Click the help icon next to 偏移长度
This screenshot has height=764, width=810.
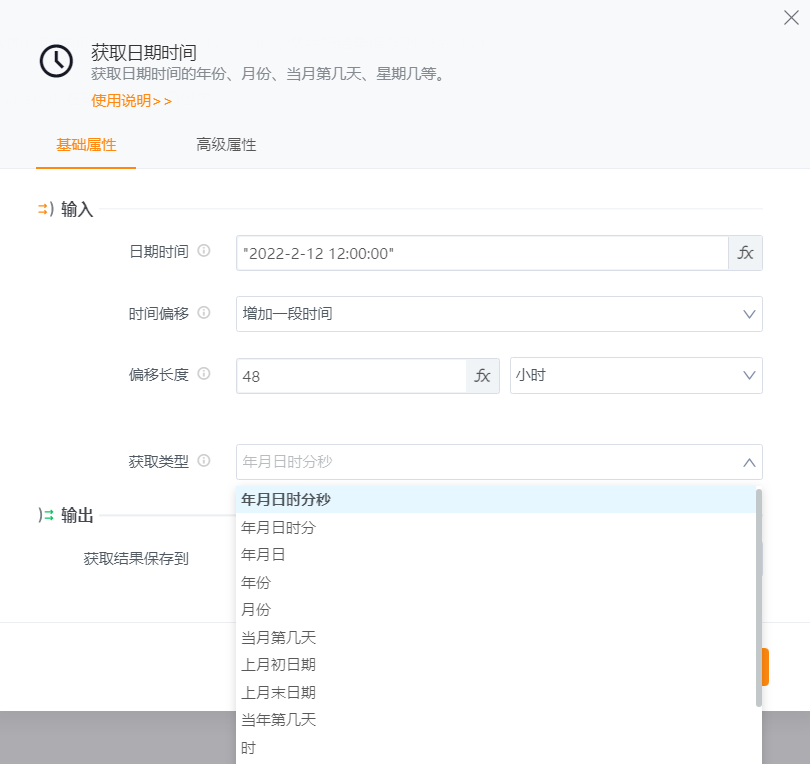point(204,374)
